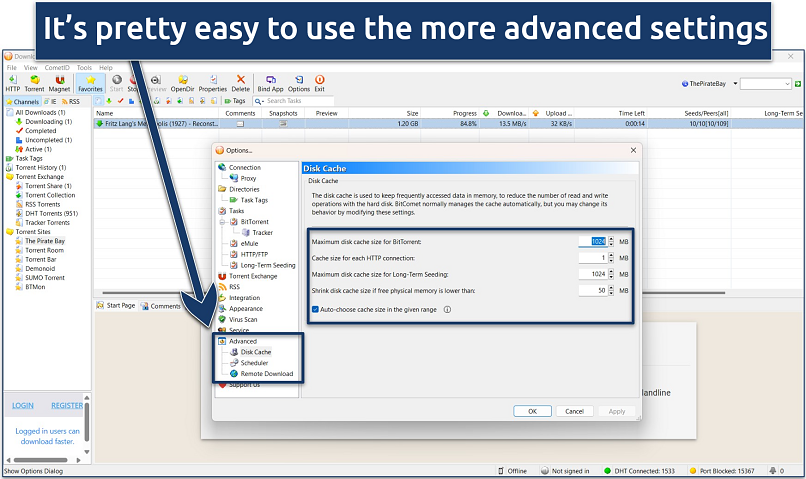Click the info icon beside Auto-choose option

447,309
